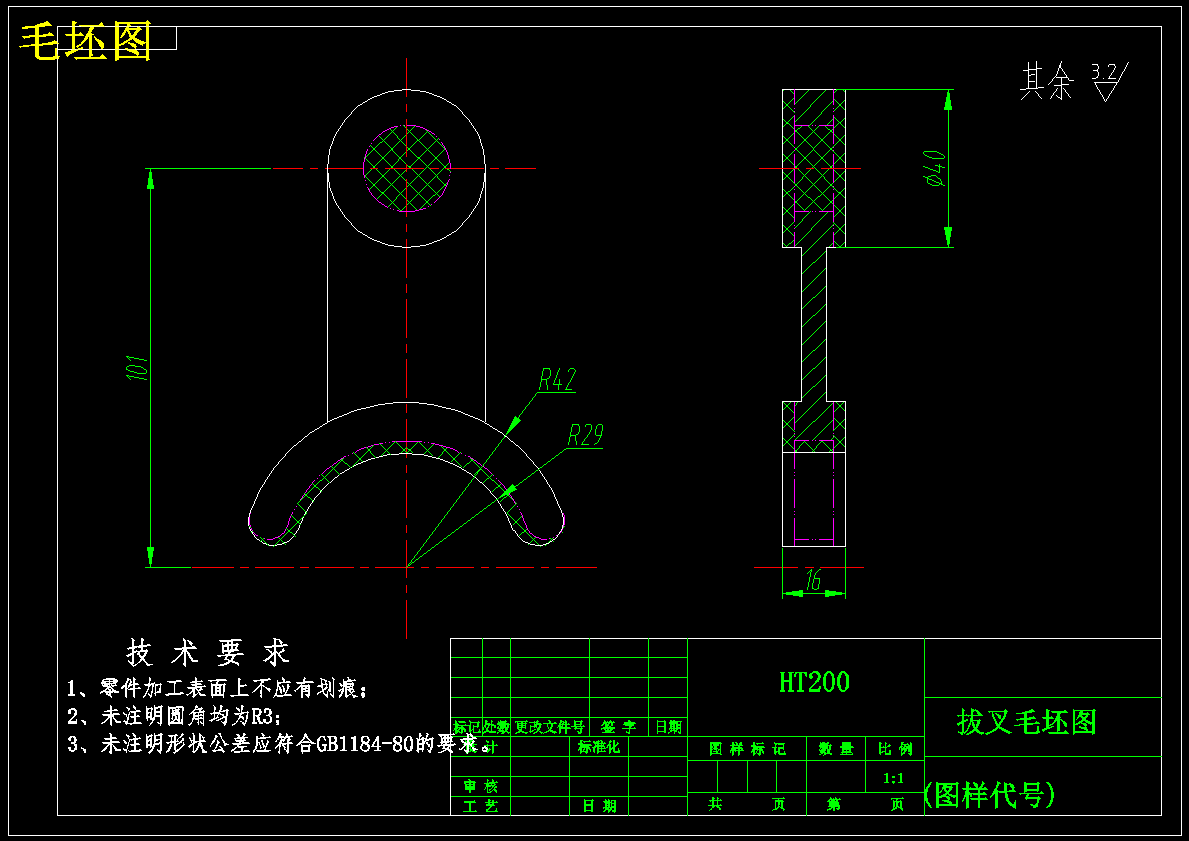1189x841 pixels.
Task: Click the 图样标记 header cell
Action: (x=747, y=749)
